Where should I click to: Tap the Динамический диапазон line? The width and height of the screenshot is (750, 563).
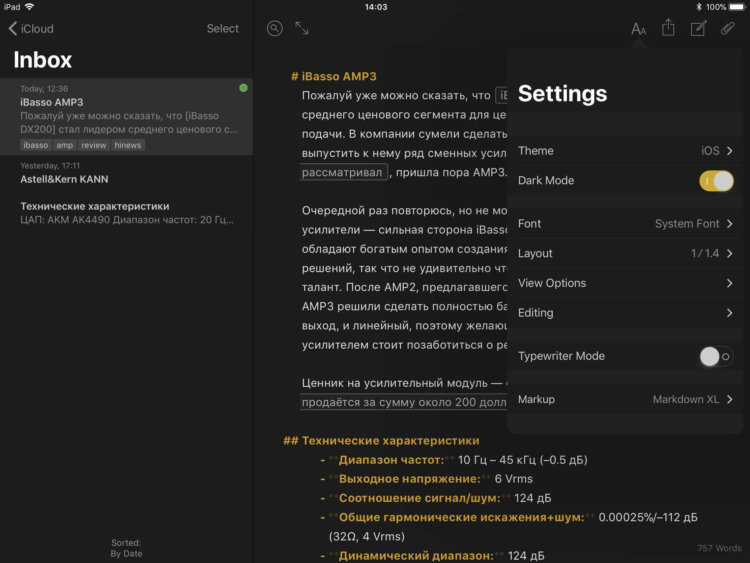point(432,556)
